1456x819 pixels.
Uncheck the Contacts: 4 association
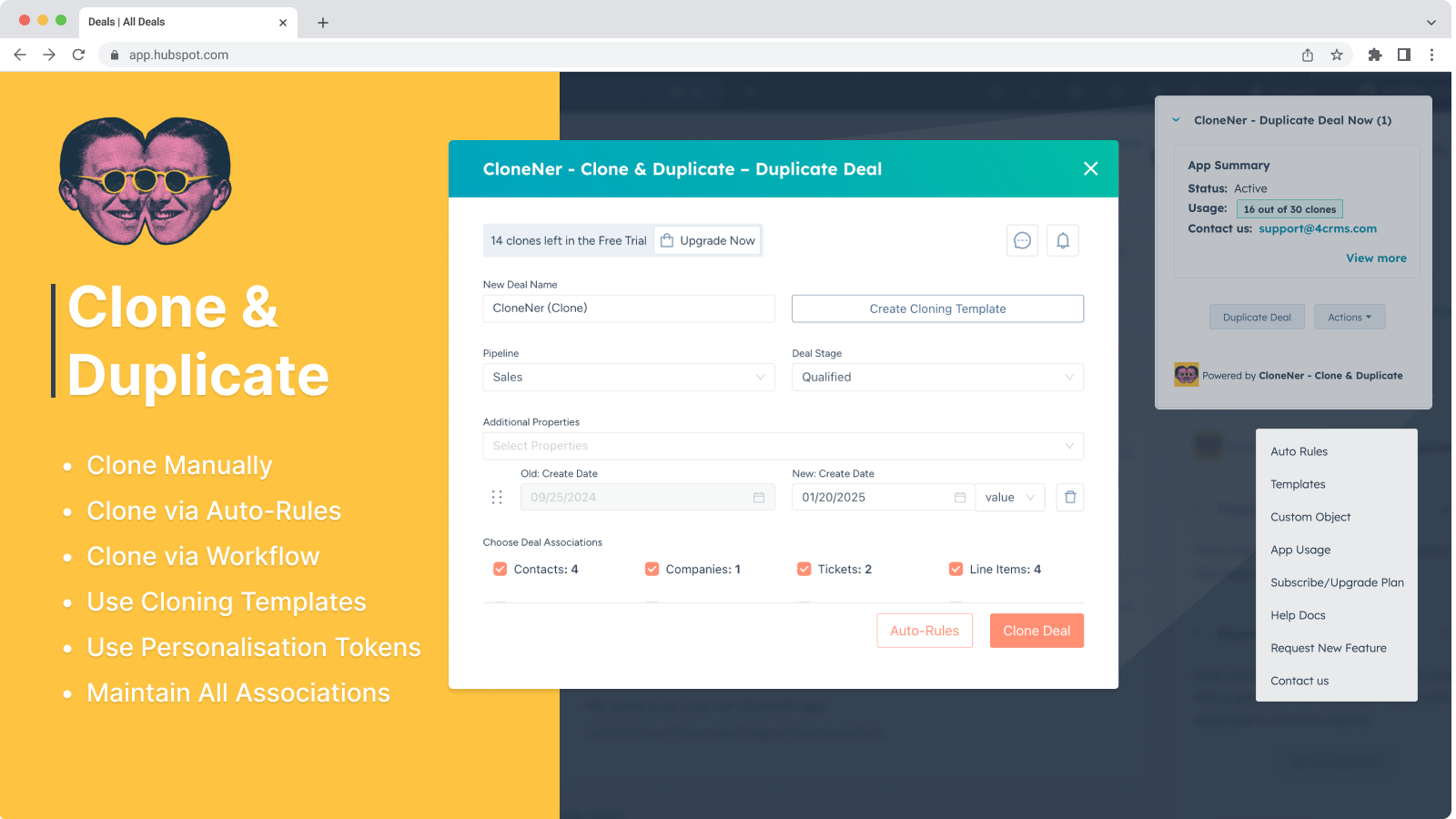[x=500, y=569]
